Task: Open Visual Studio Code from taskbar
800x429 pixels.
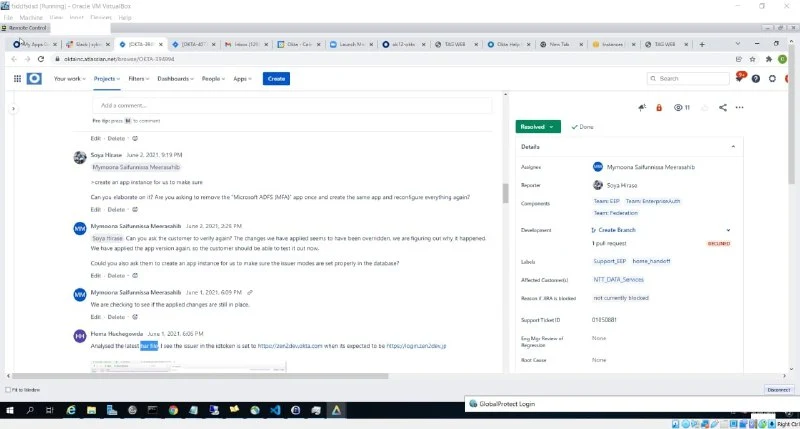Action: (275, 410)
